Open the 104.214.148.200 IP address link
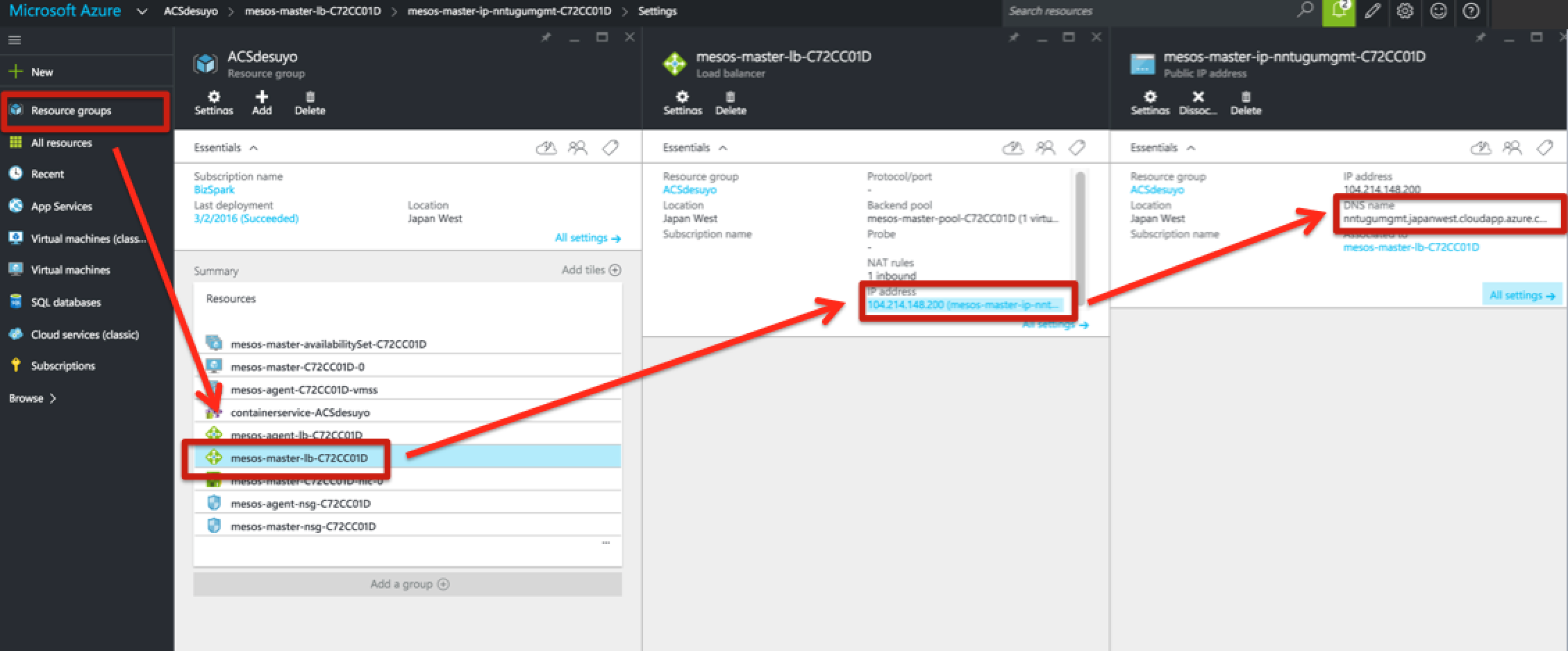Screen dimensions: 1568x651 [964, 305]
